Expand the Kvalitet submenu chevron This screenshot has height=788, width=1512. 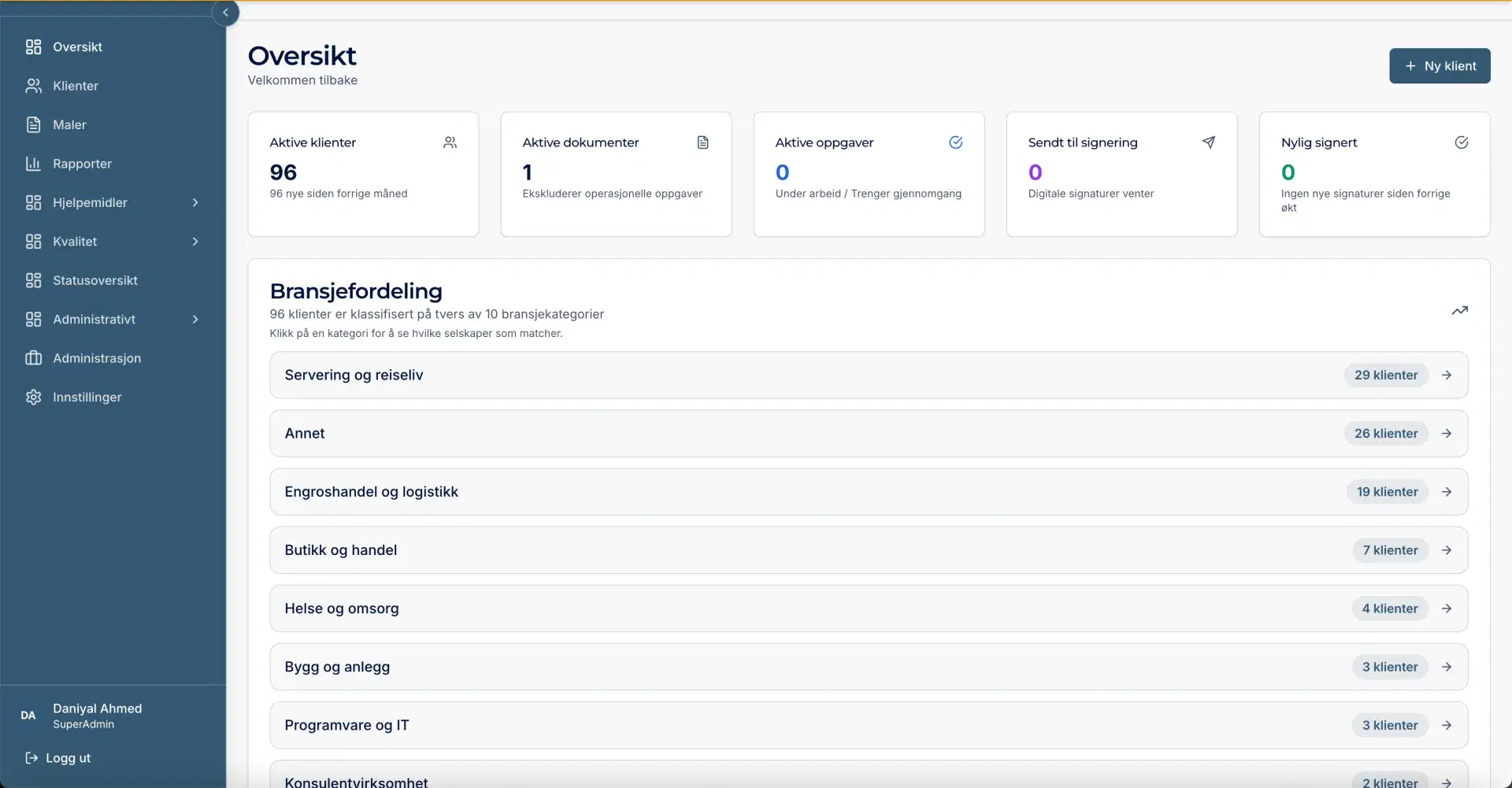point(195,242)
